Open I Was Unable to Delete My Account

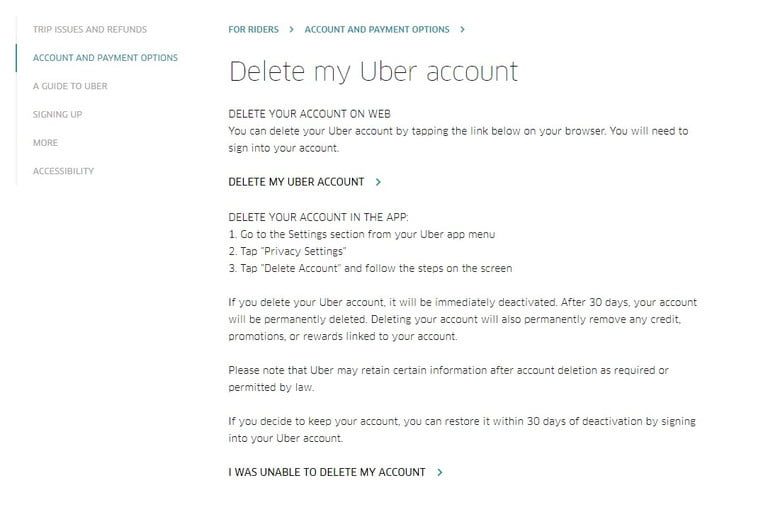tap(326, 472)
